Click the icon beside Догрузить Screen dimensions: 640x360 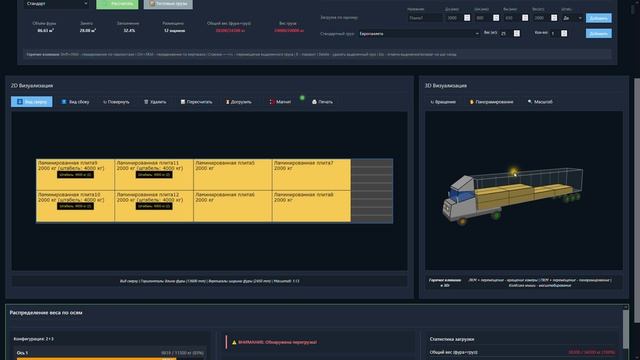228,102
